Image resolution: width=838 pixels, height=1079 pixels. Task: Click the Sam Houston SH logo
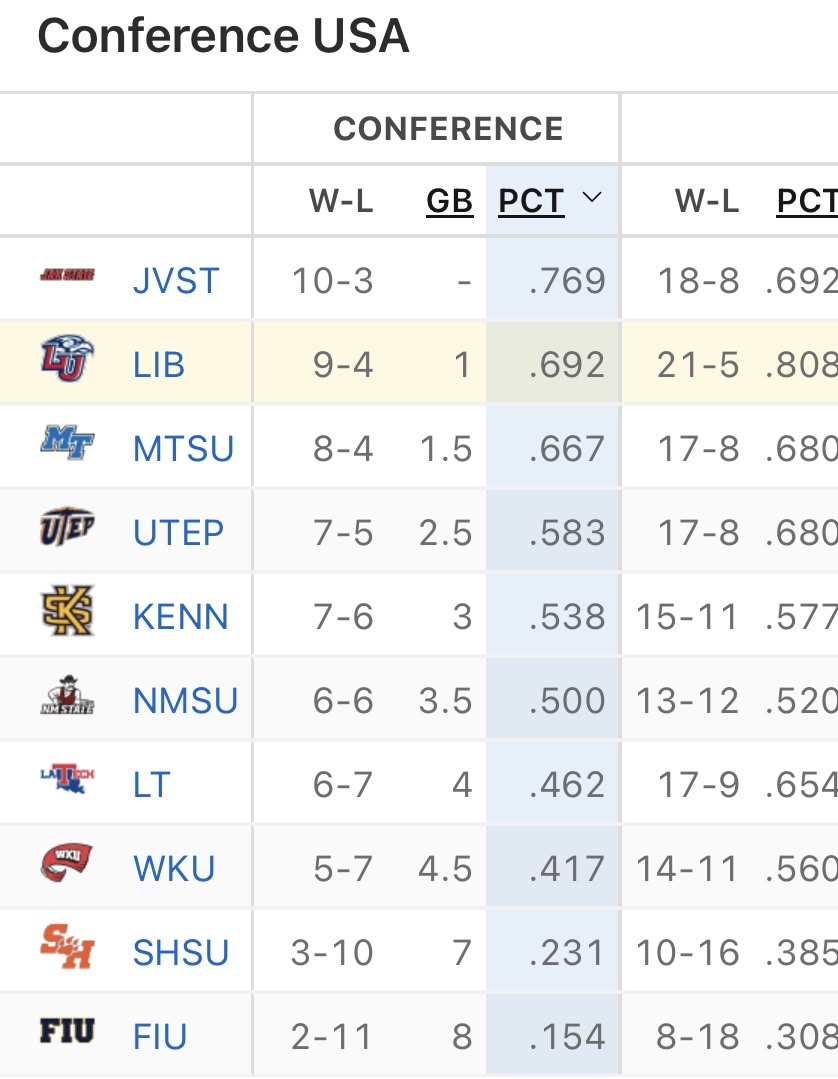coord(67,948)
